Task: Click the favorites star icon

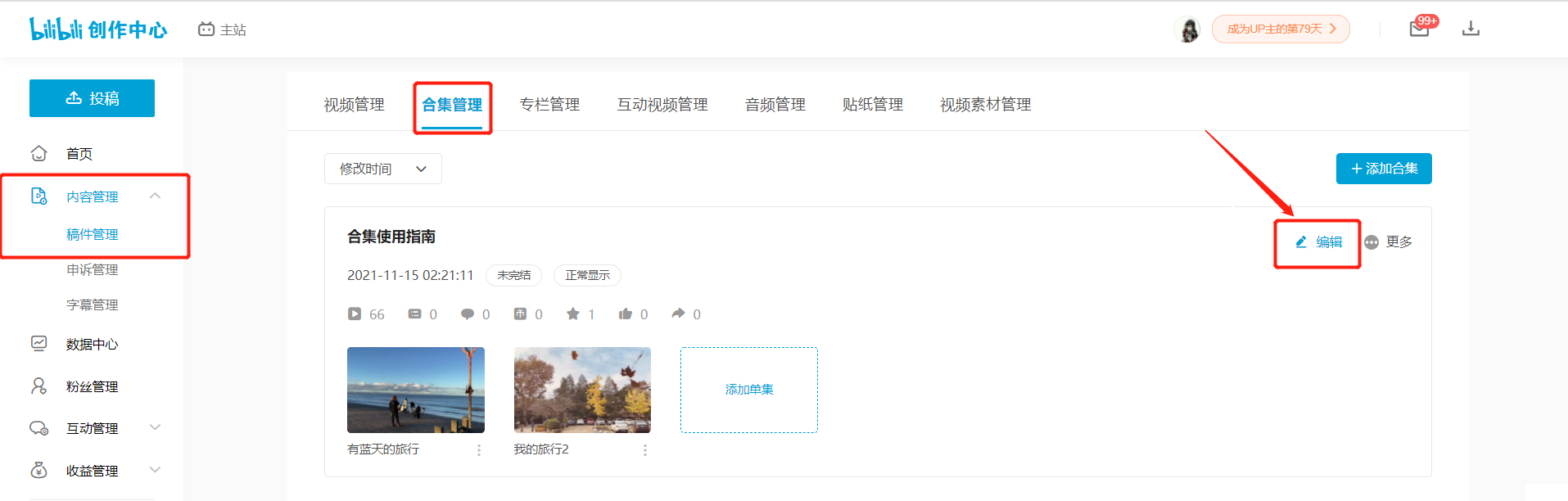Action: [573, 314]
